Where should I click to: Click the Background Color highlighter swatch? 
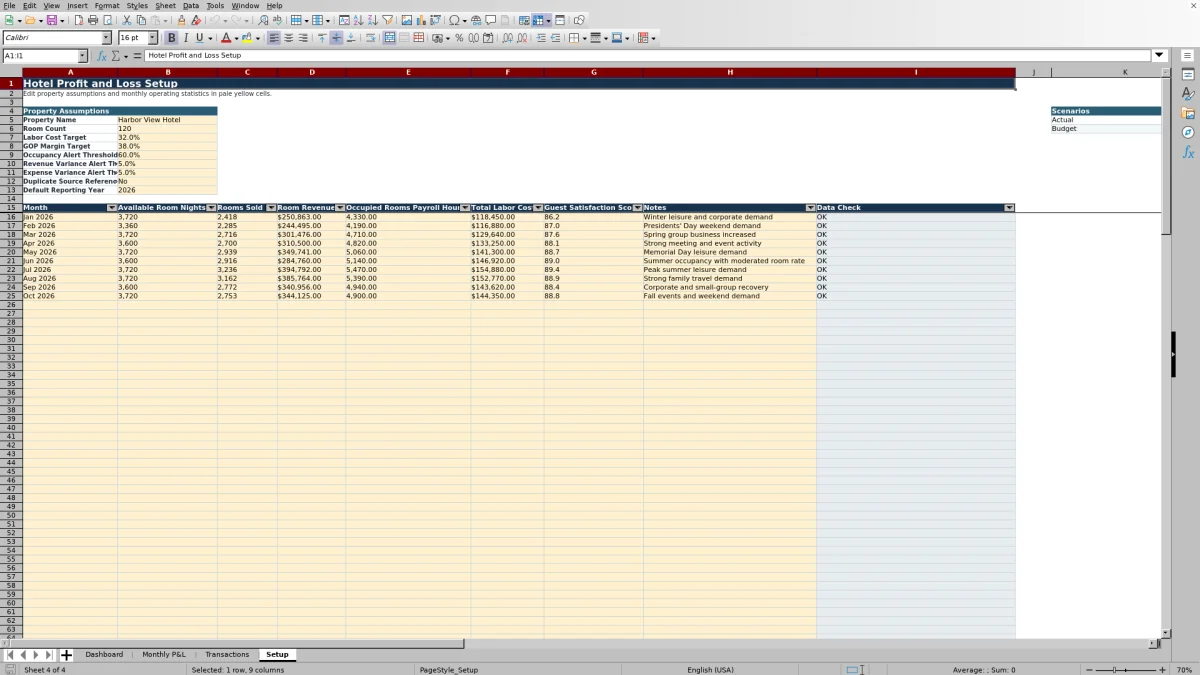click(247, 38)
